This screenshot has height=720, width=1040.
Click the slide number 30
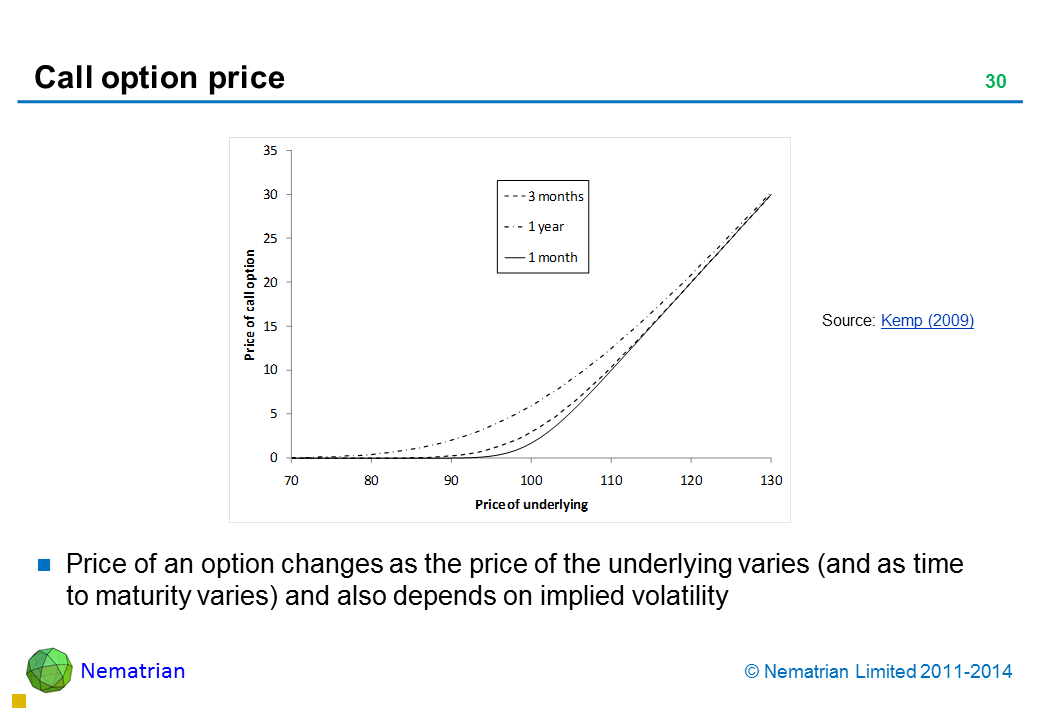point(995,82)
